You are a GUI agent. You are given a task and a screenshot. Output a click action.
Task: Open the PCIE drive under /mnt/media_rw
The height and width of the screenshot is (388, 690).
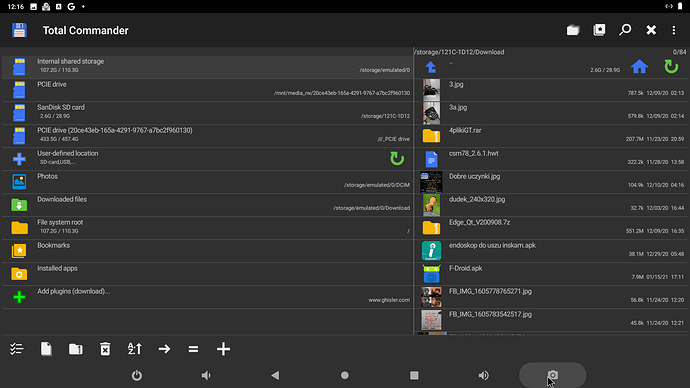pos(207,90)
